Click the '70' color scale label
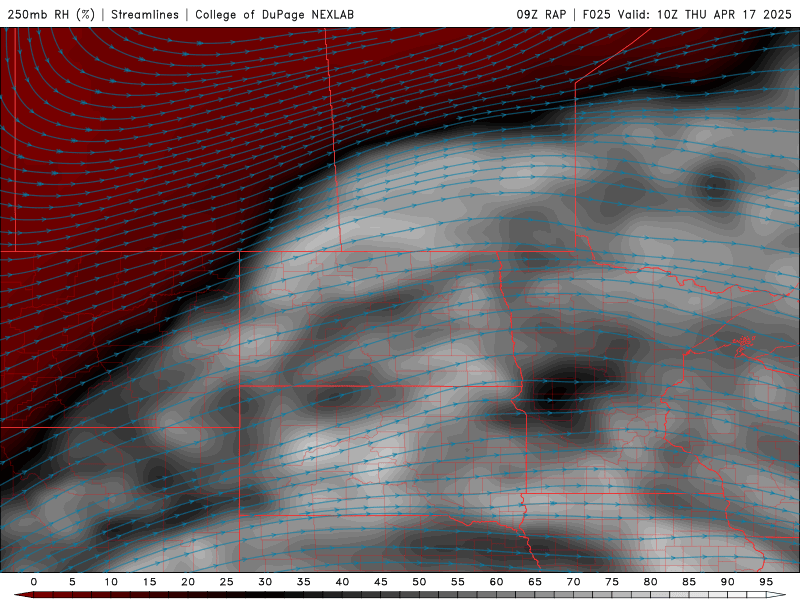800x600 pixels. tap(573, 582)
